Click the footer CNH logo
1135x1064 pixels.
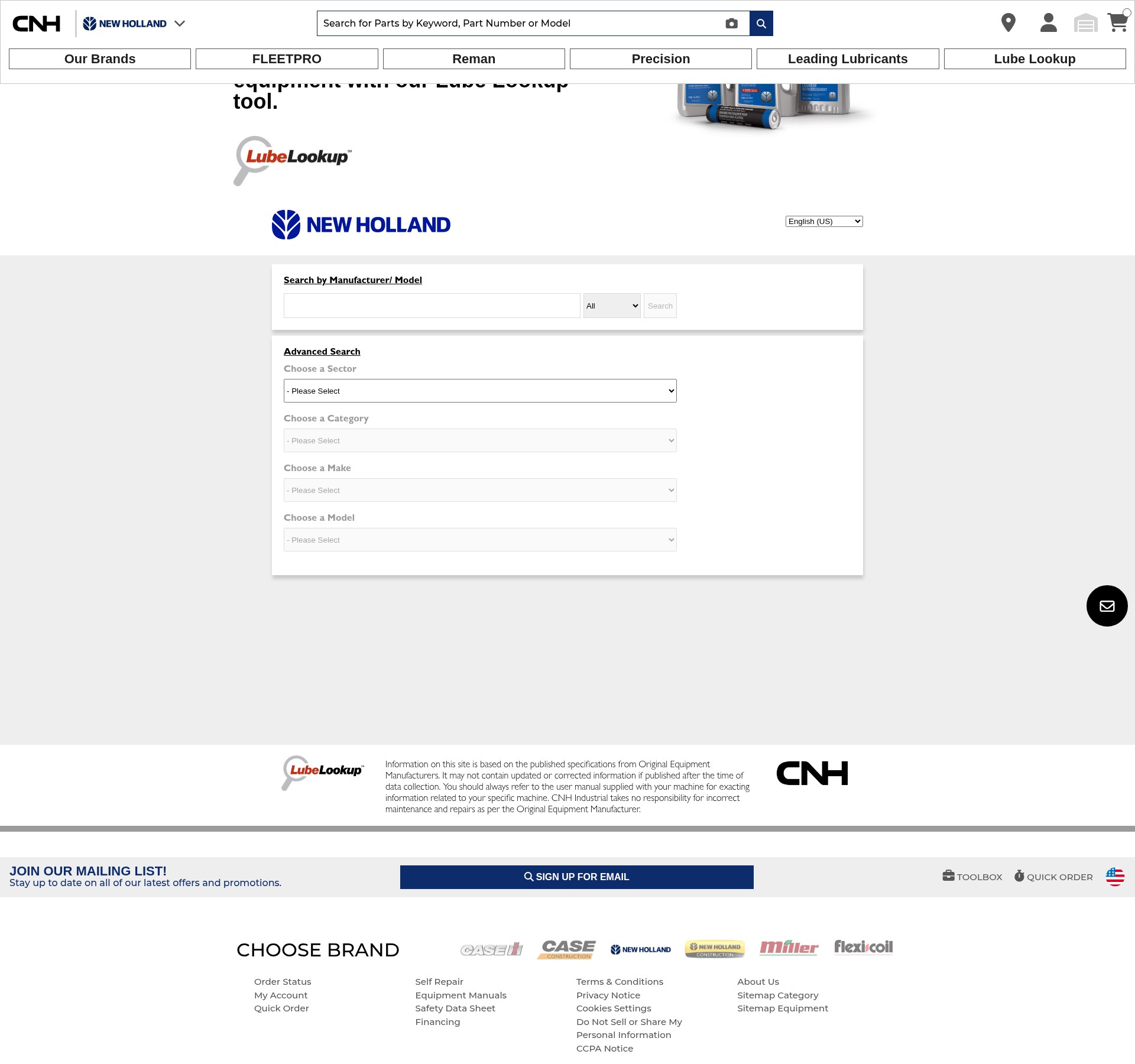[812, 773]
